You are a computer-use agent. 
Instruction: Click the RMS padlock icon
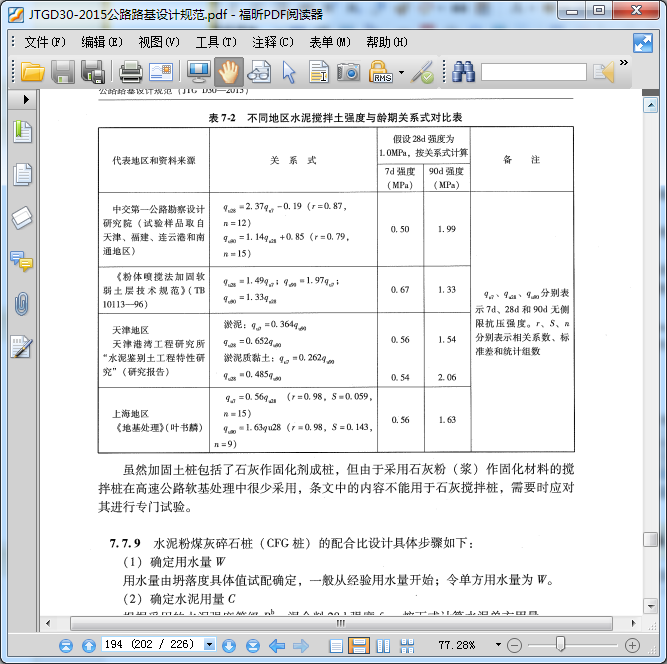380,71
